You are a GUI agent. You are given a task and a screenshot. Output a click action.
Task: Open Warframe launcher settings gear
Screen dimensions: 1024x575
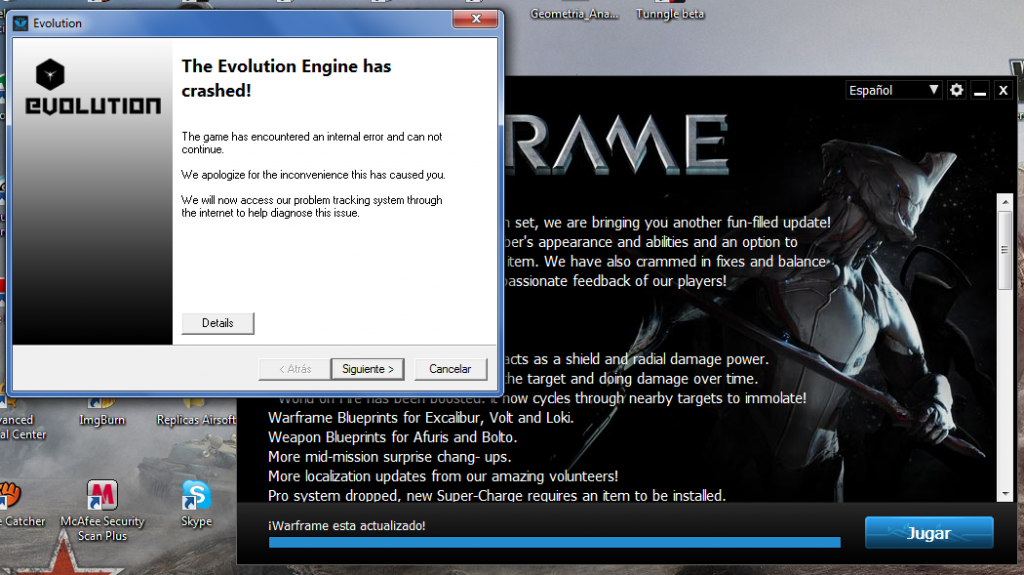tap(957, 90)
